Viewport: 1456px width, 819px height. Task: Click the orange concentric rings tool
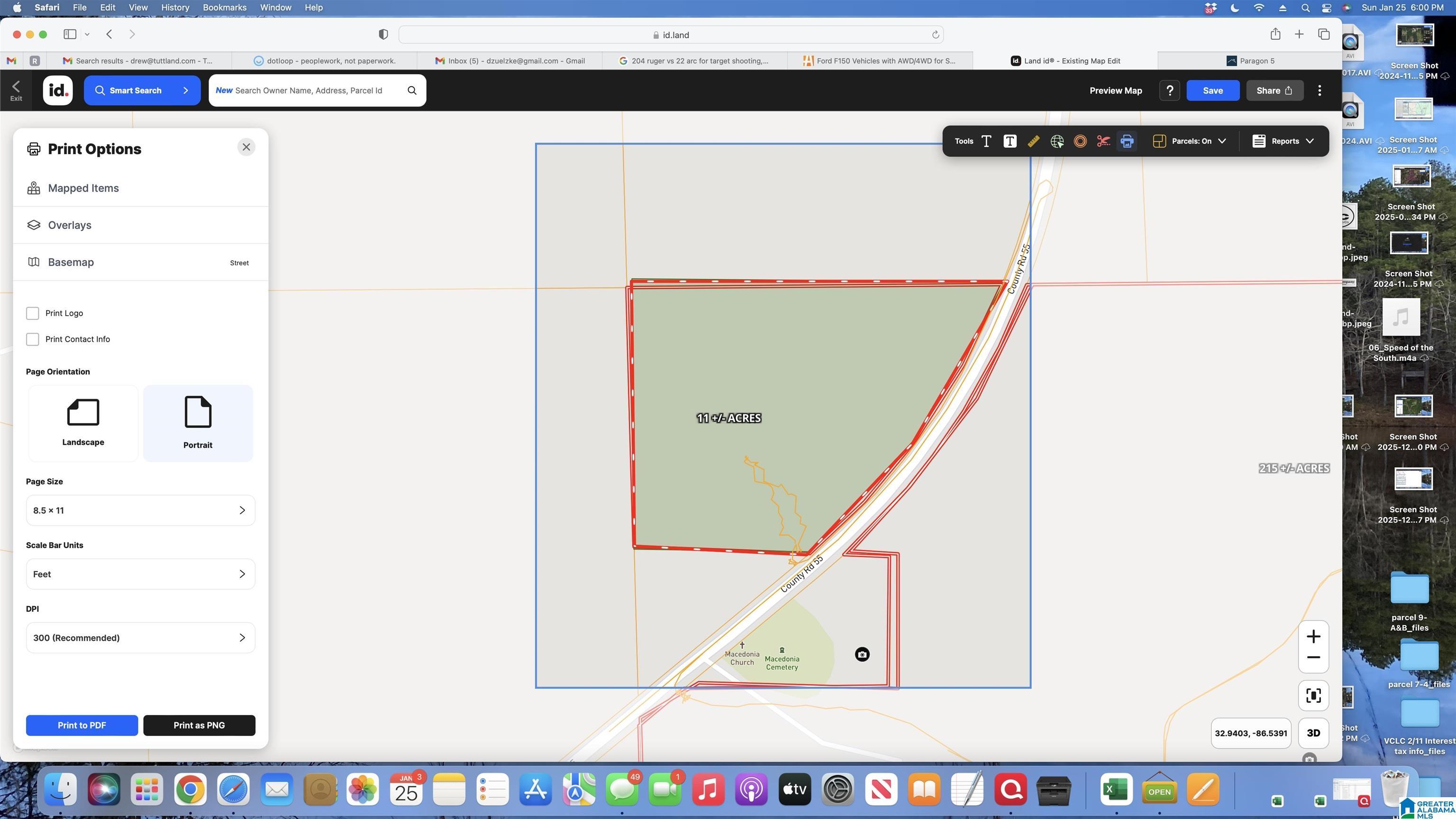click(x=1080, y=141)
